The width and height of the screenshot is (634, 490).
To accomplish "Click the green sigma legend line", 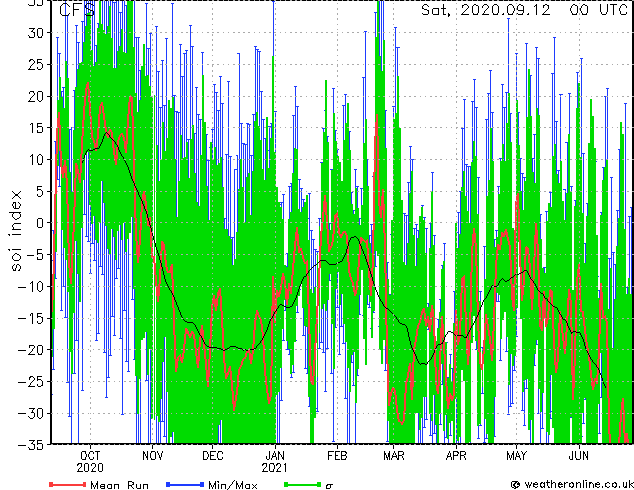I will [x=302, y=484].
